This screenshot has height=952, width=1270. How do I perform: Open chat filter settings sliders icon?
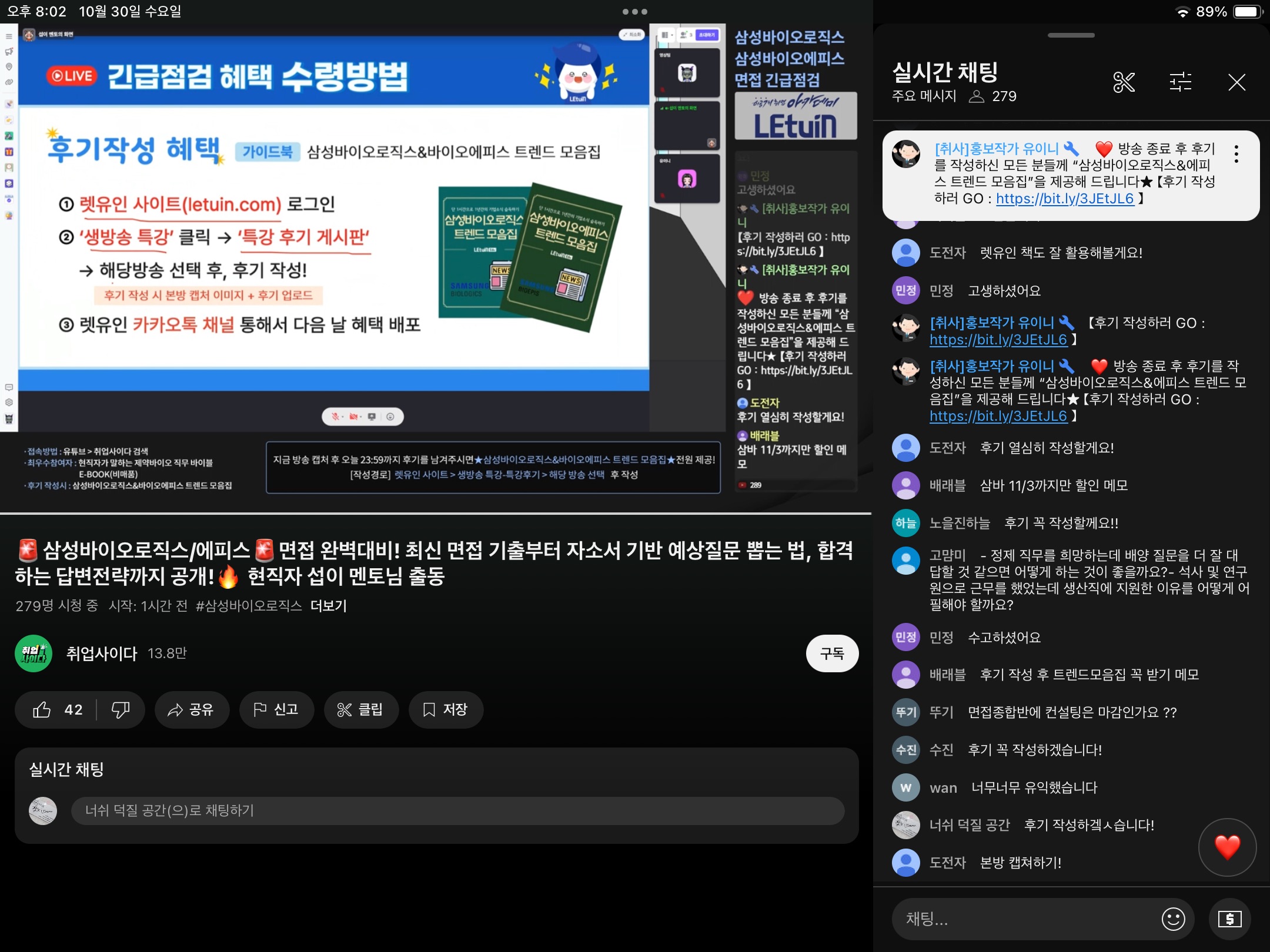[1180, 82]
